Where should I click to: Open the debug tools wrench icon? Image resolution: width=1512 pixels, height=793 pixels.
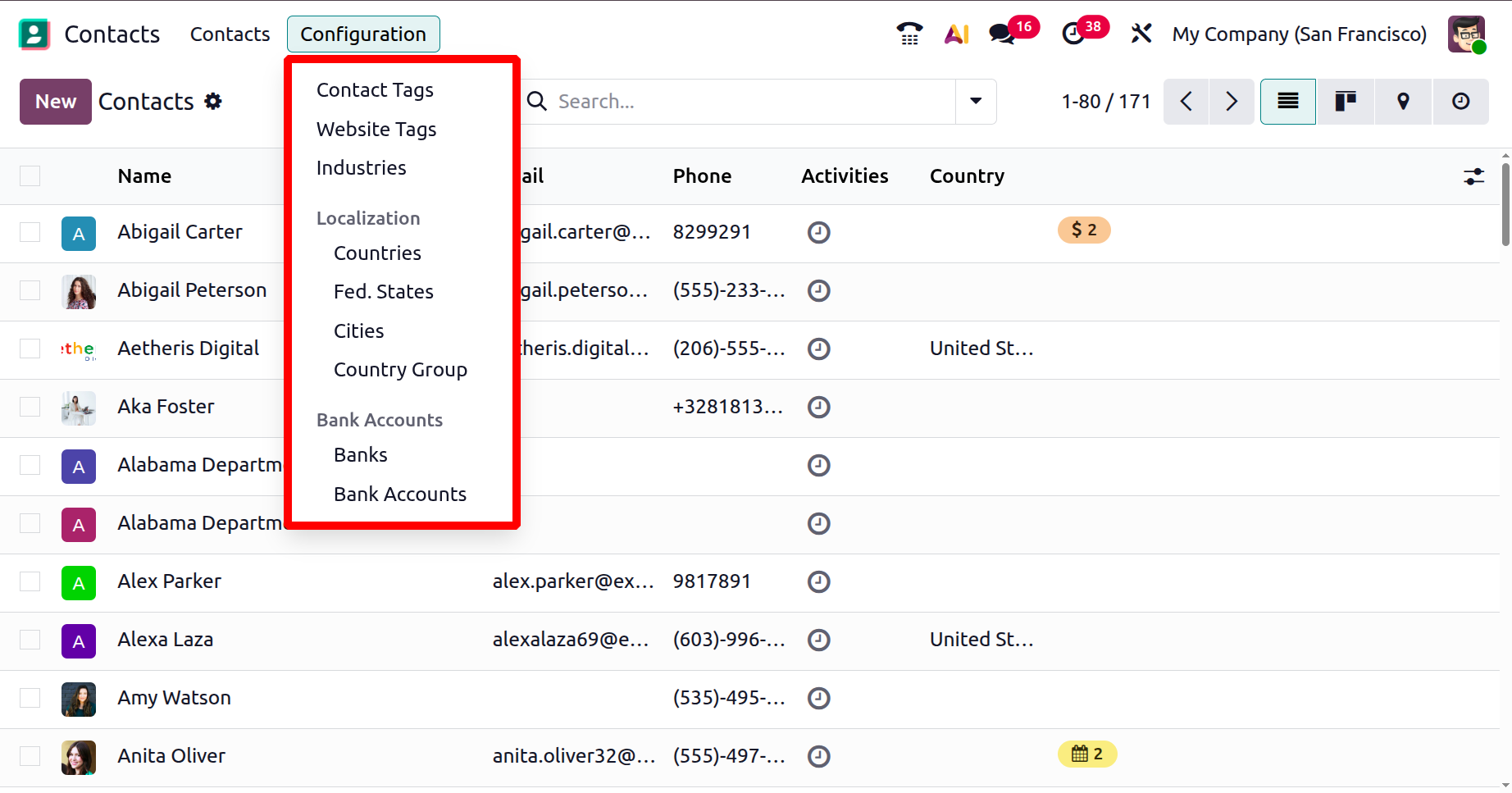[x=1141, y=34]
